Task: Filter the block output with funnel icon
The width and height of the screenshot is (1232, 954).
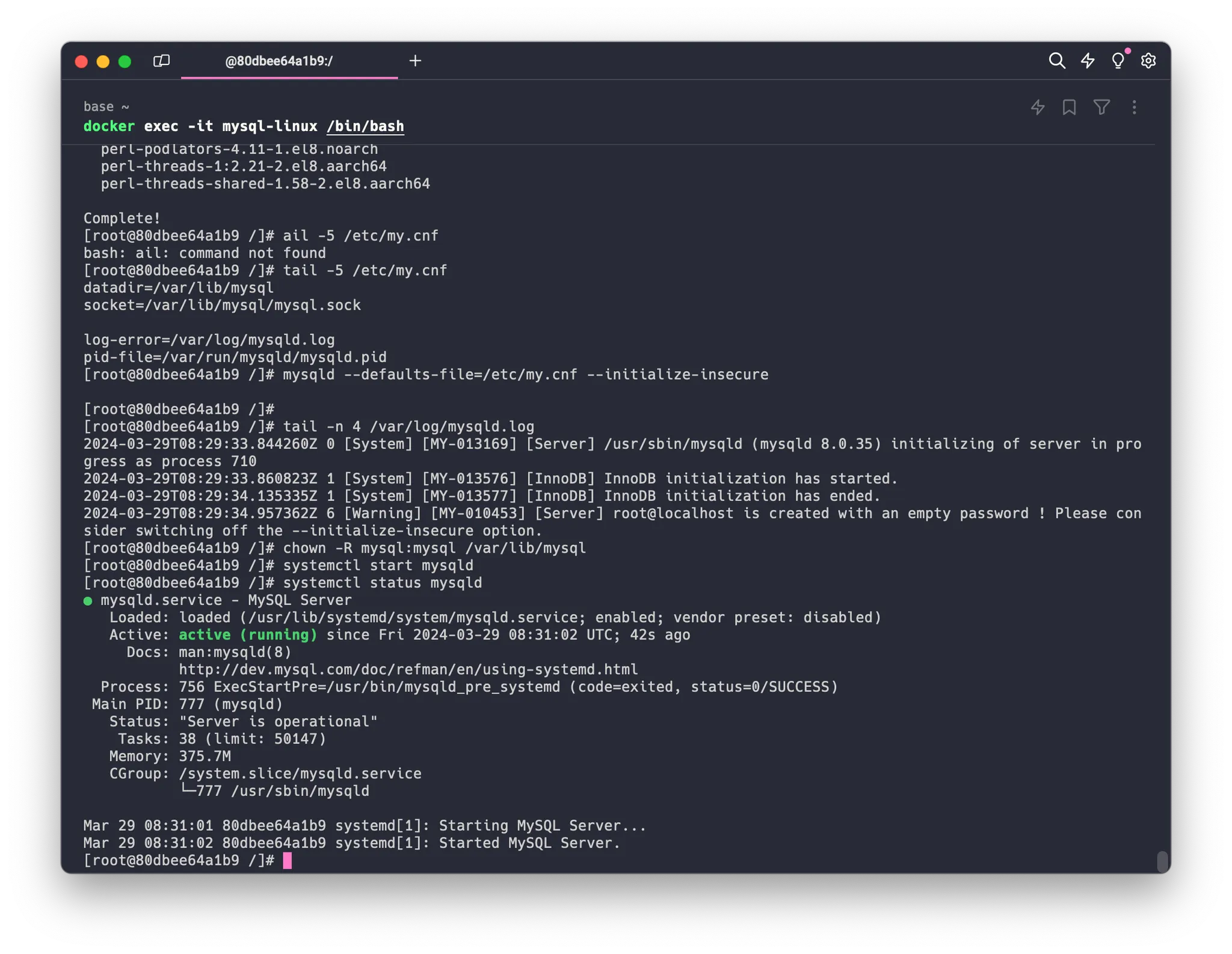Action: coord(1101,107)
